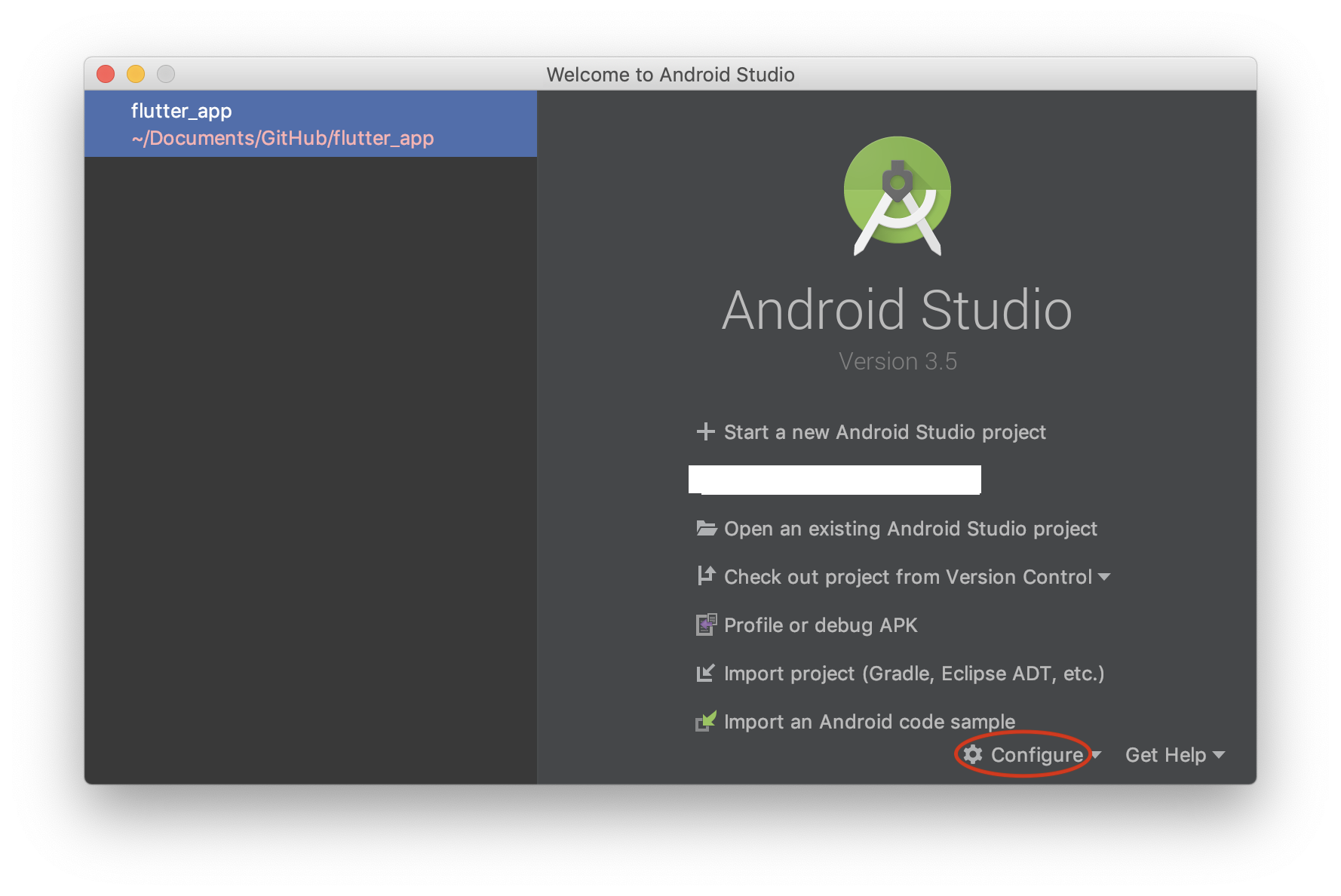This screenshot has width=1341, height=896.
Task: Click the Import project arrow icon
Action: pos(705,673)
